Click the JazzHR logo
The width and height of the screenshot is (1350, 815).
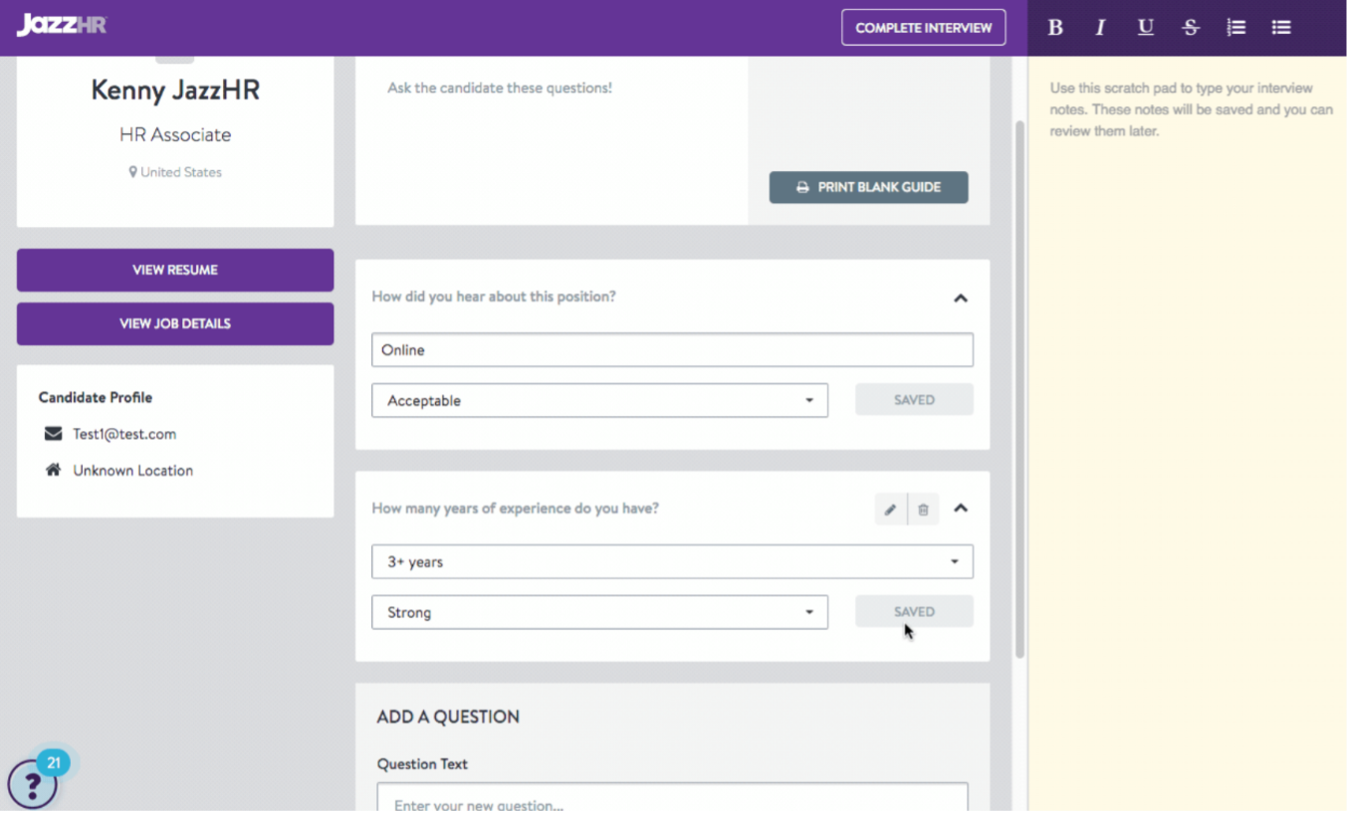tap(61, 25)
